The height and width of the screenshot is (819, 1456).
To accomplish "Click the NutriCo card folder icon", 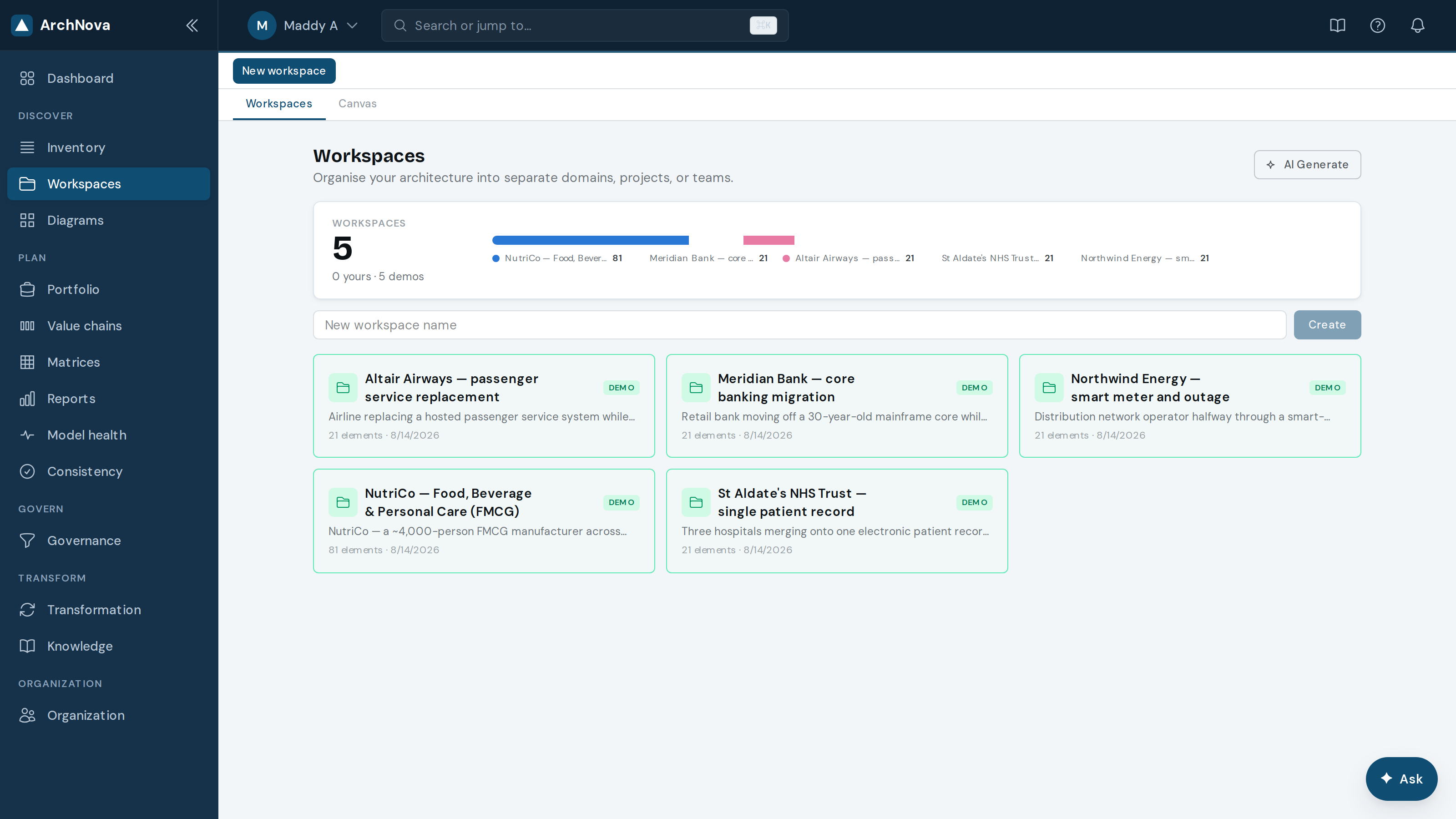I will click(343, 502).
